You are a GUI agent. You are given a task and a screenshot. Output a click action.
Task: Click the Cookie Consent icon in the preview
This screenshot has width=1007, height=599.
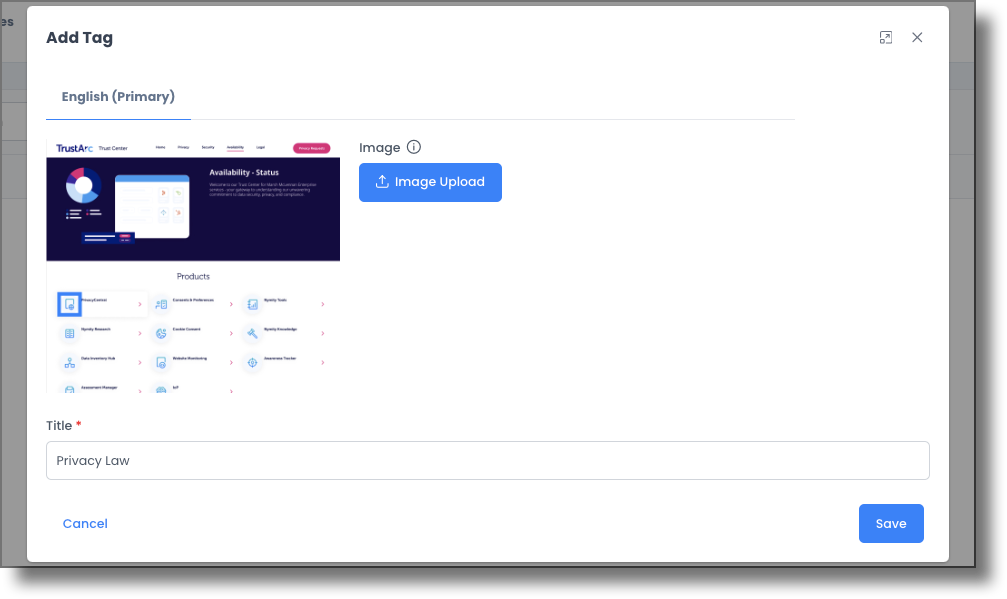click(161, 333)
